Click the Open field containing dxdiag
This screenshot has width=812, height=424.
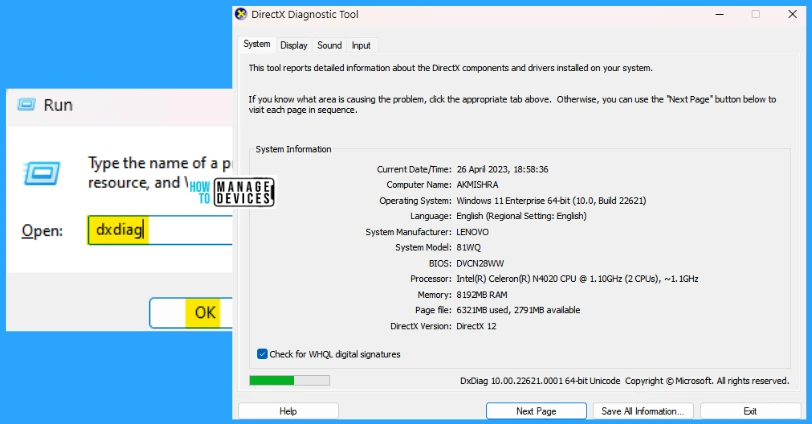pyautogui.click(x=160, y=230)
